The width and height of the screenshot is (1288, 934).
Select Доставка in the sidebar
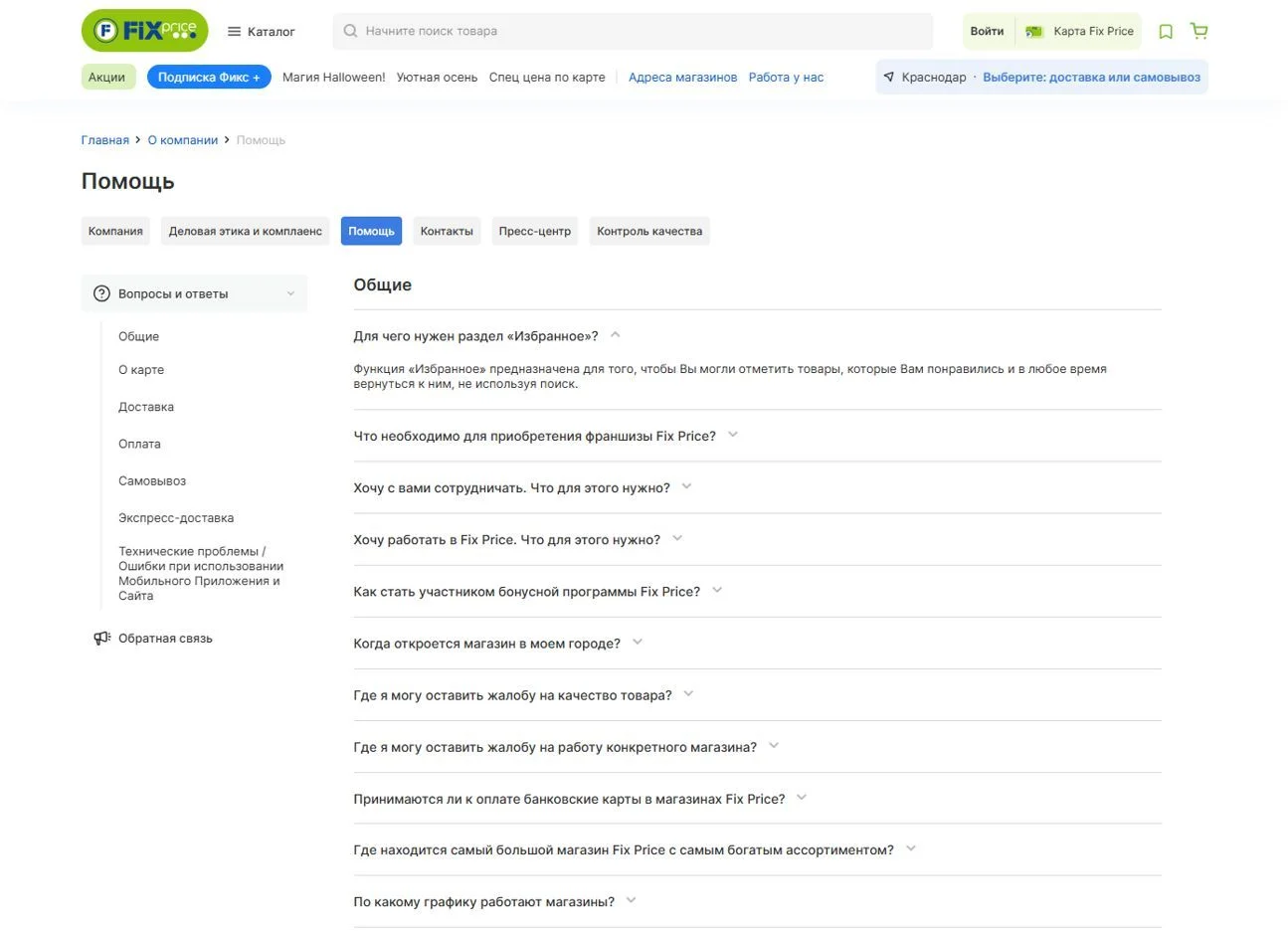click(x=146, y=407)
